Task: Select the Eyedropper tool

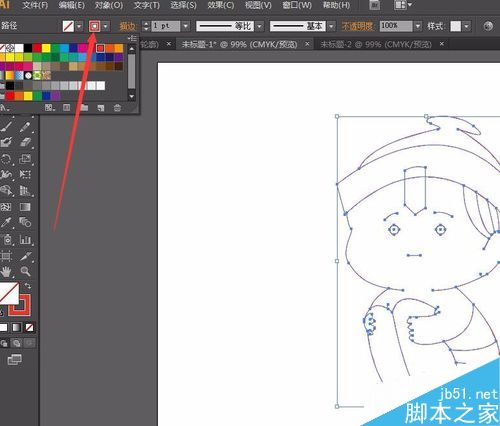Action: (7, 222)
